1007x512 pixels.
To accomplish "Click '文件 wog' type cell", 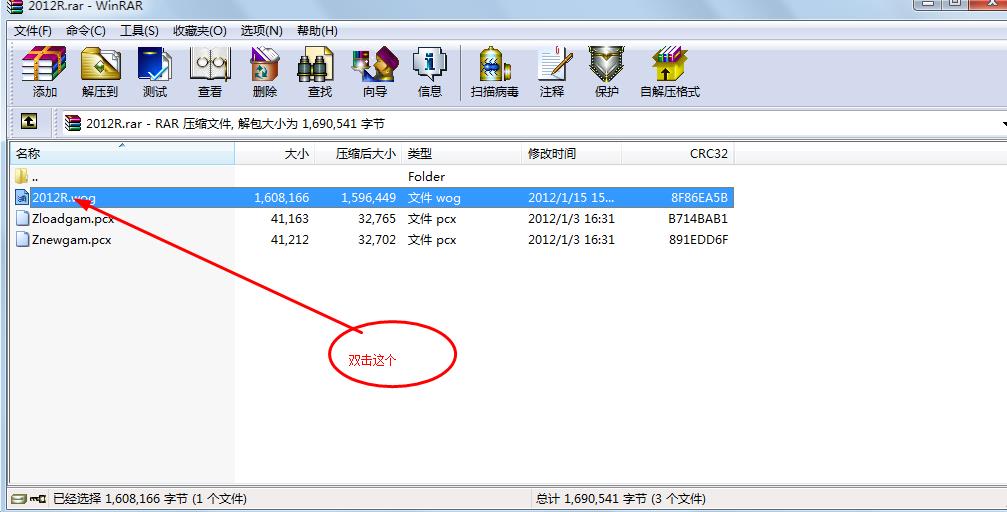I will pos(434,198).
